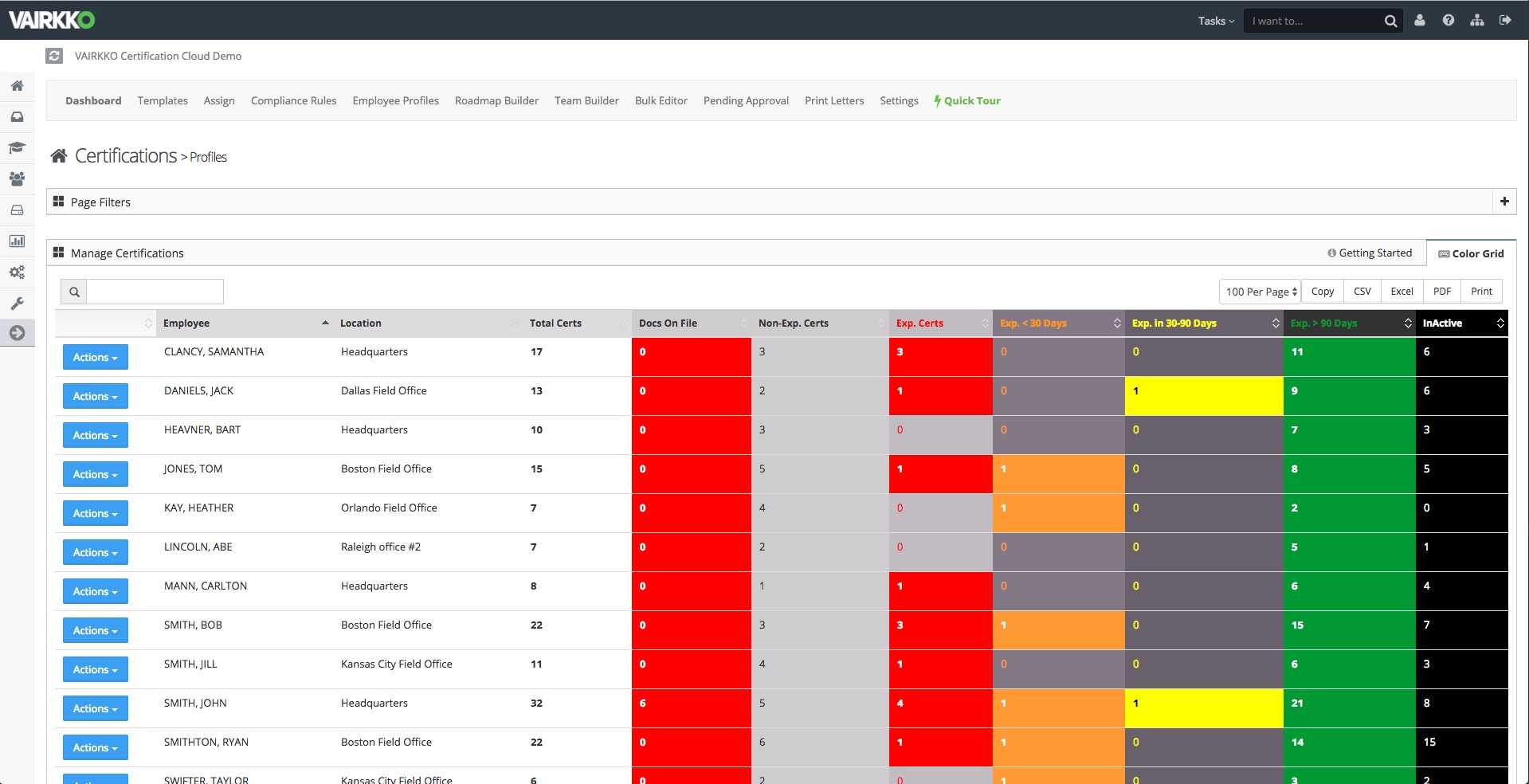The image size is (1529, 784).
Task: Open the Tasks menu in header
Action: tap(1215, 21)
